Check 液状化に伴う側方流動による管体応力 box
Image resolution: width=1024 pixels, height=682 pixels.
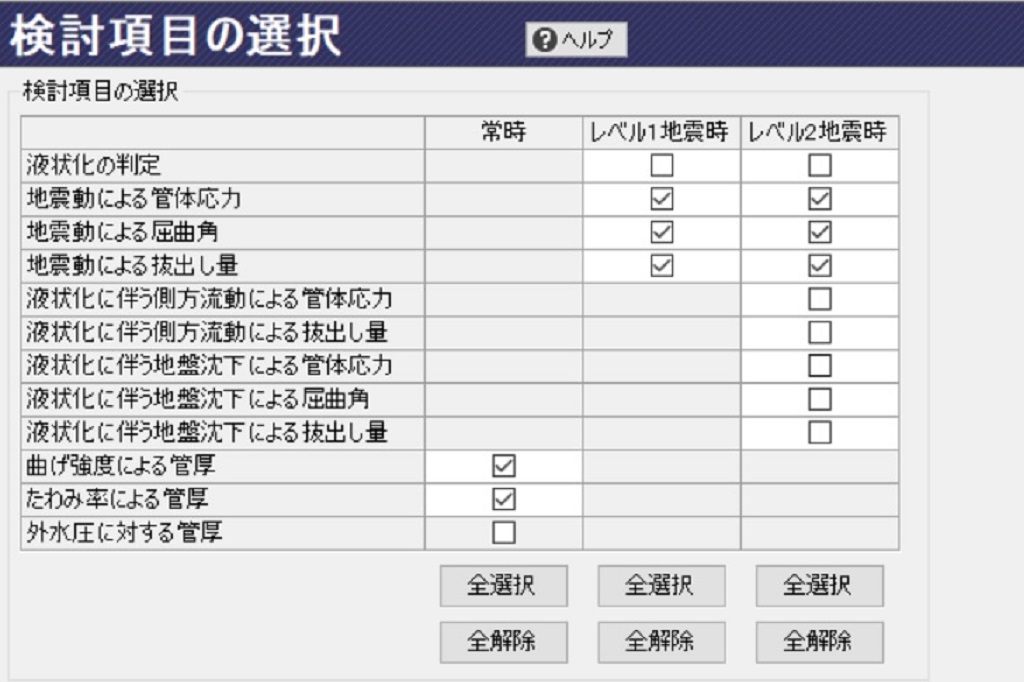(x=820, y=299)
